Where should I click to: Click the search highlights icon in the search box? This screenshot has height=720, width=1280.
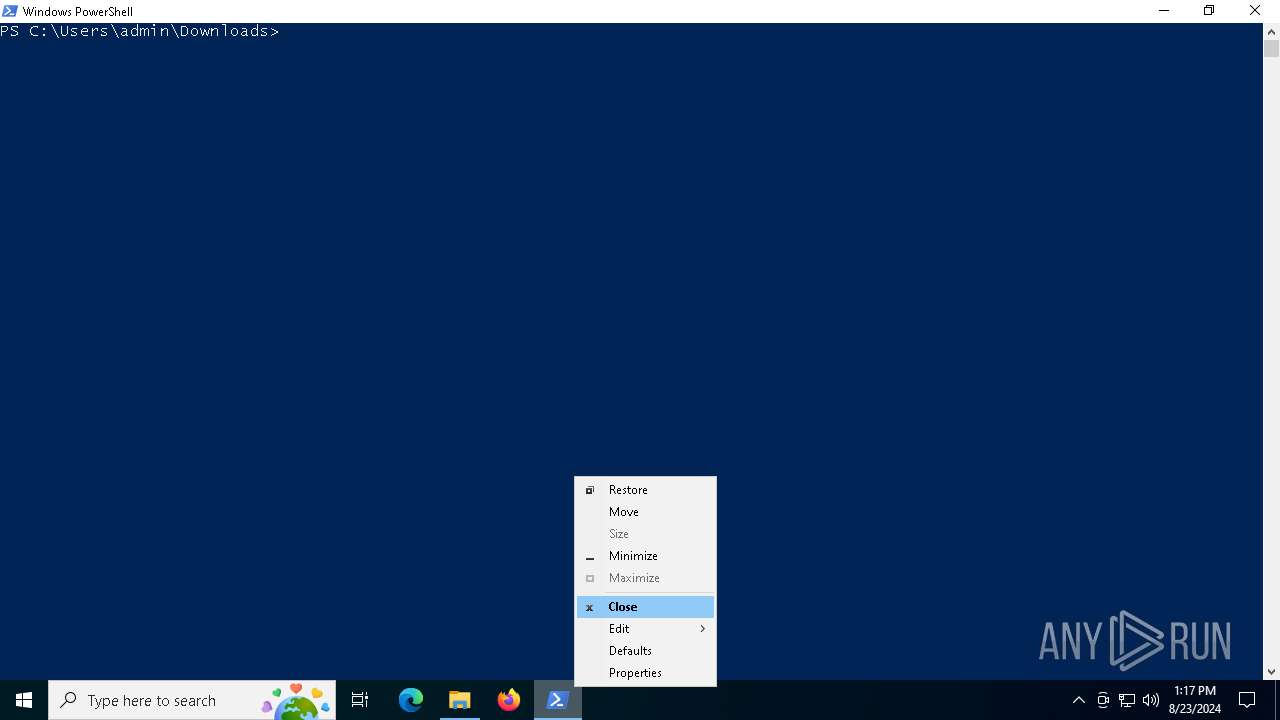296,701
